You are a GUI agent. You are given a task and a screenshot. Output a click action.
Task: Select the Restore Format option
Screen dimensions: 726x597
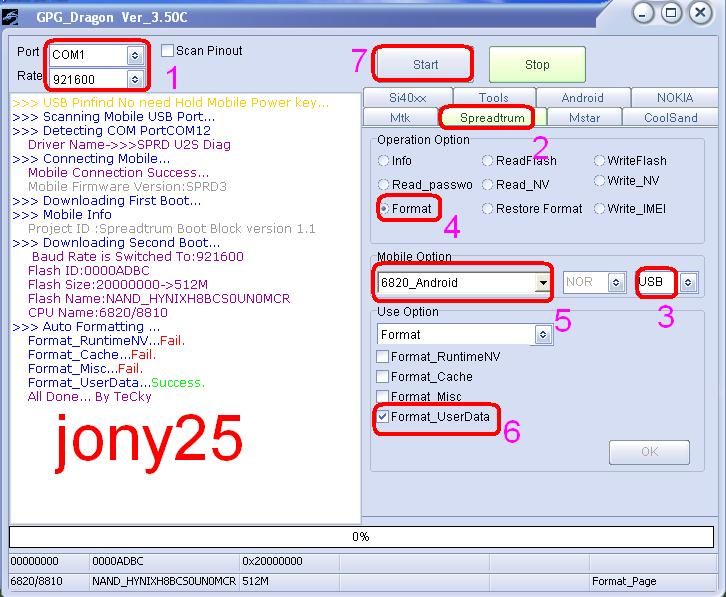coord(488,209)
